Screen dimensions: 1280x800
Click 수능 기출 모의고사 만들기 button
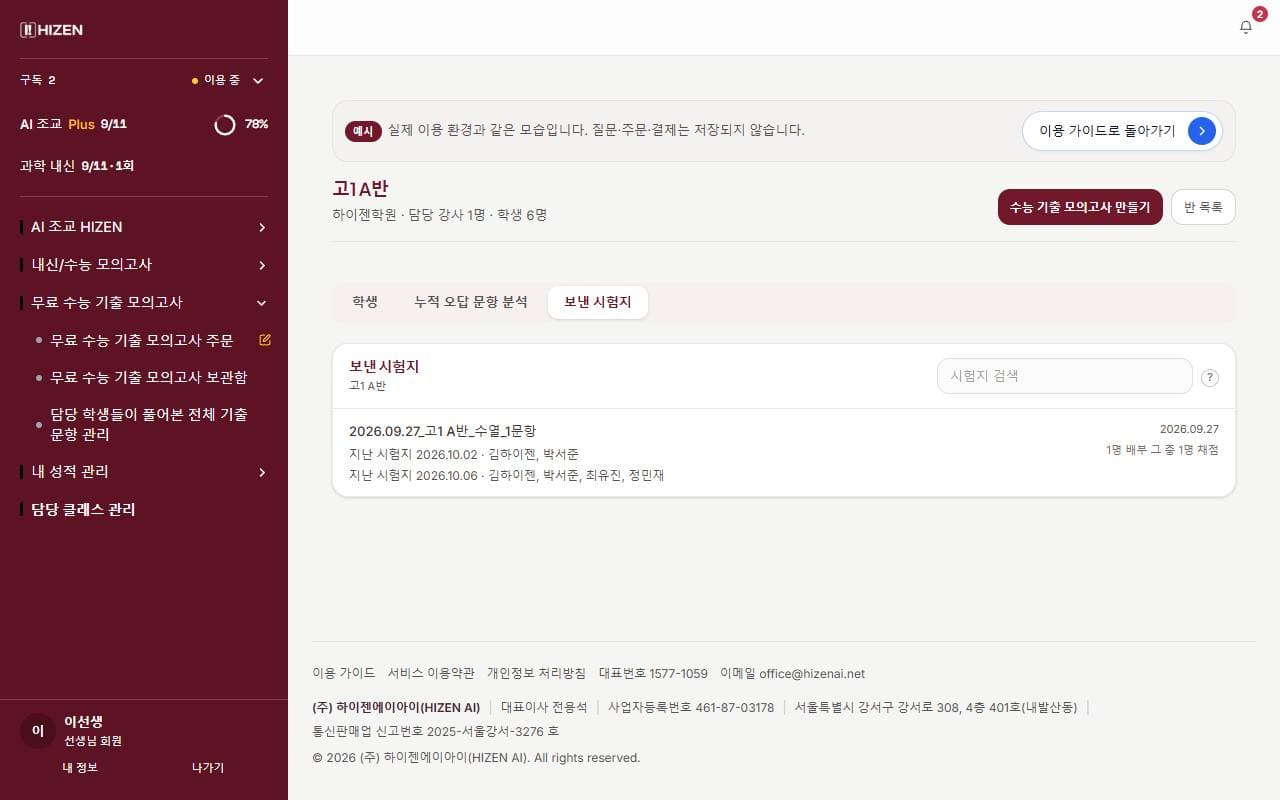pos(1080,207)
